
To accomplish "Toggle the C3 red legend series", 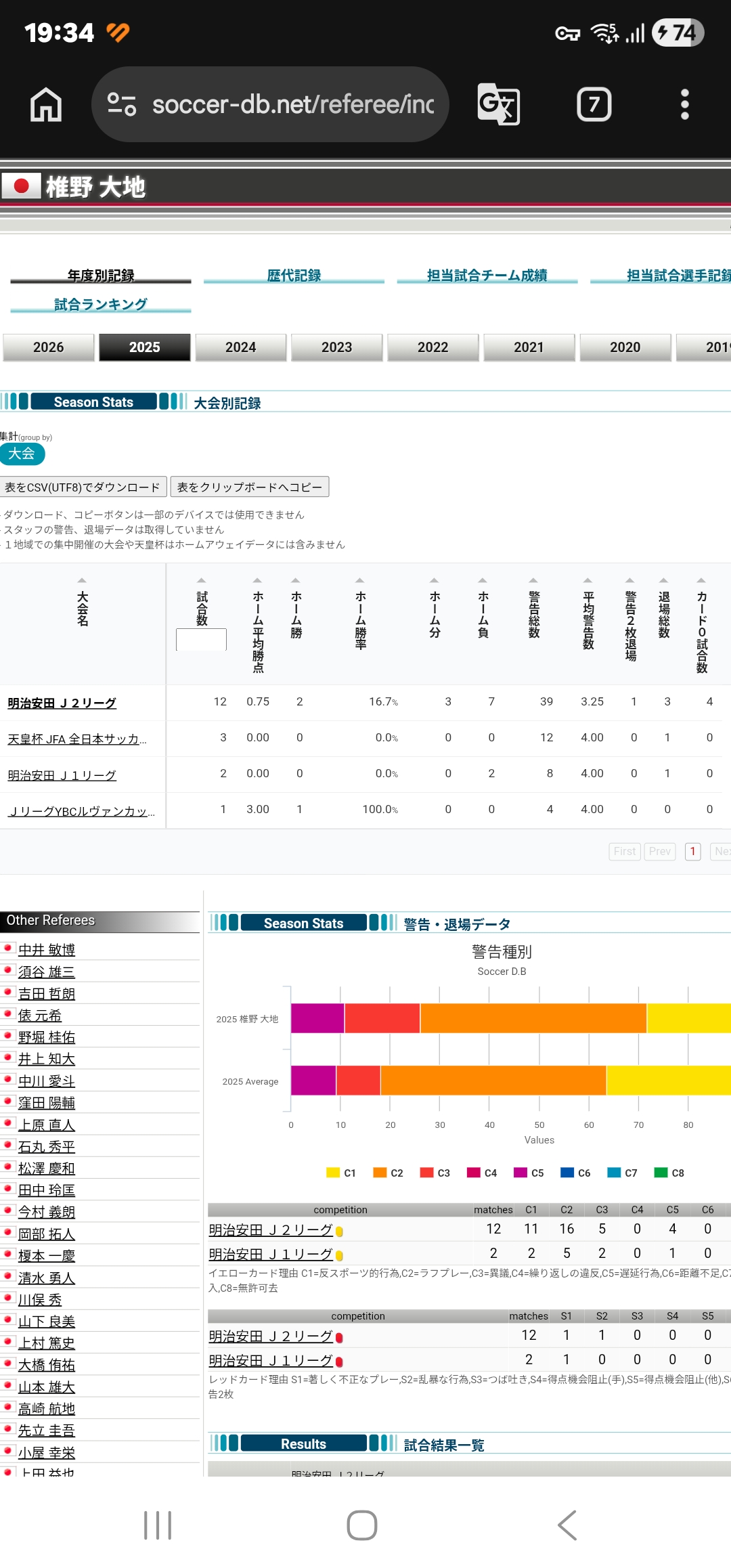I will (435, 1173).
